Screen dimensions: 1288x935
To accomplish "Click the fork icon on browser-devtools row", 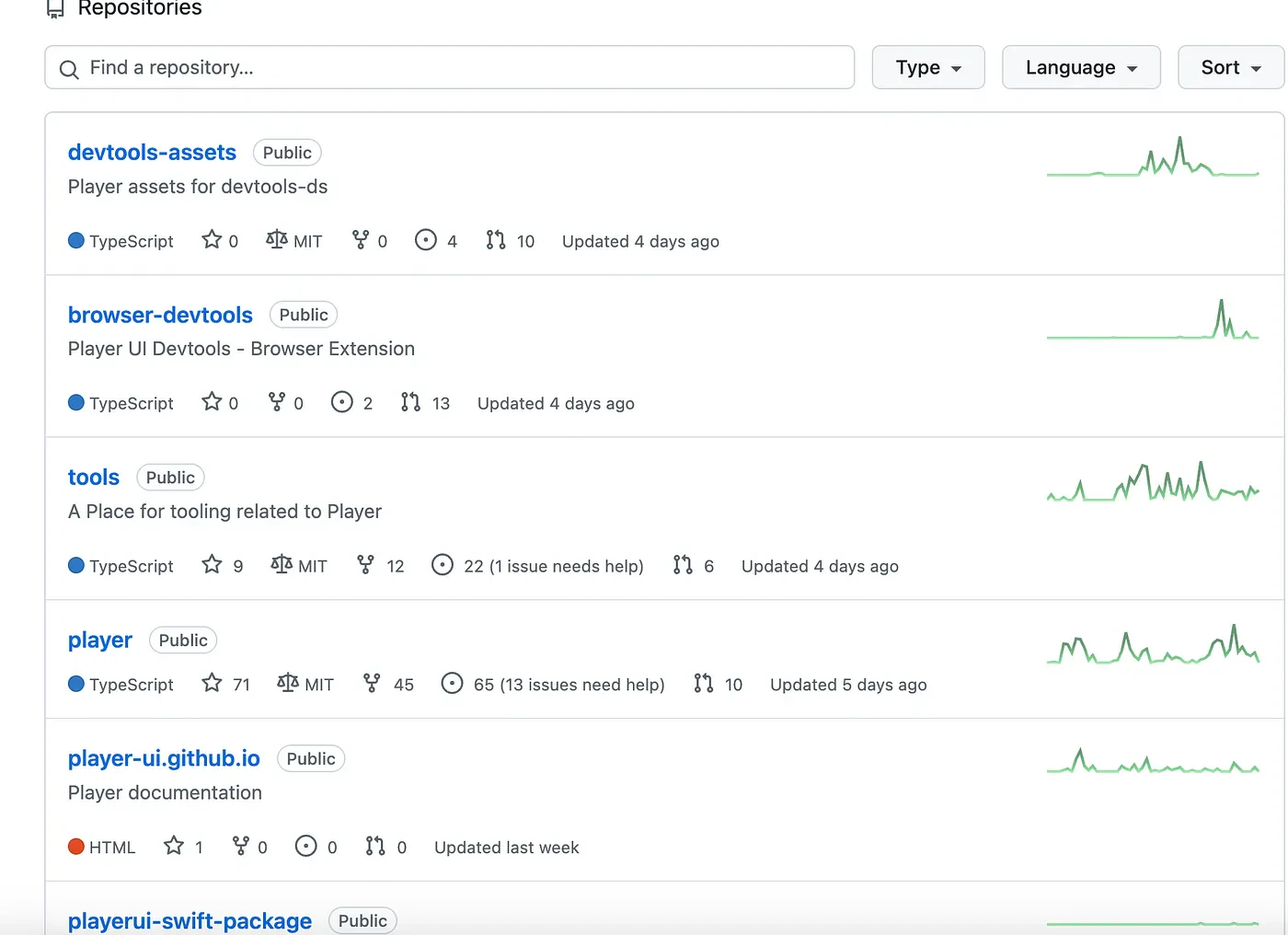I will (x=276, y=401).
